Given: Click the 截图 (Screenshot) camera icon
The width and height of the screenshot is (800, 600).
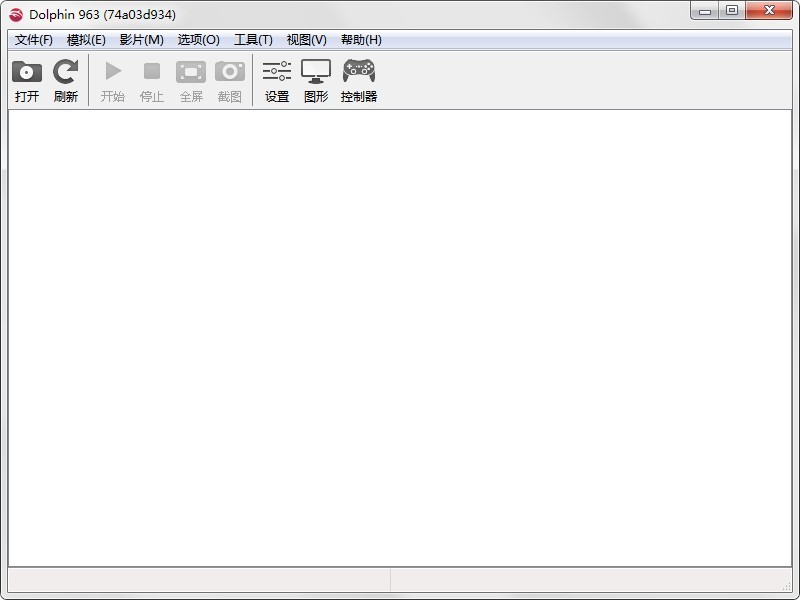Looking at the screenshot, I should (x=230, y=71).
